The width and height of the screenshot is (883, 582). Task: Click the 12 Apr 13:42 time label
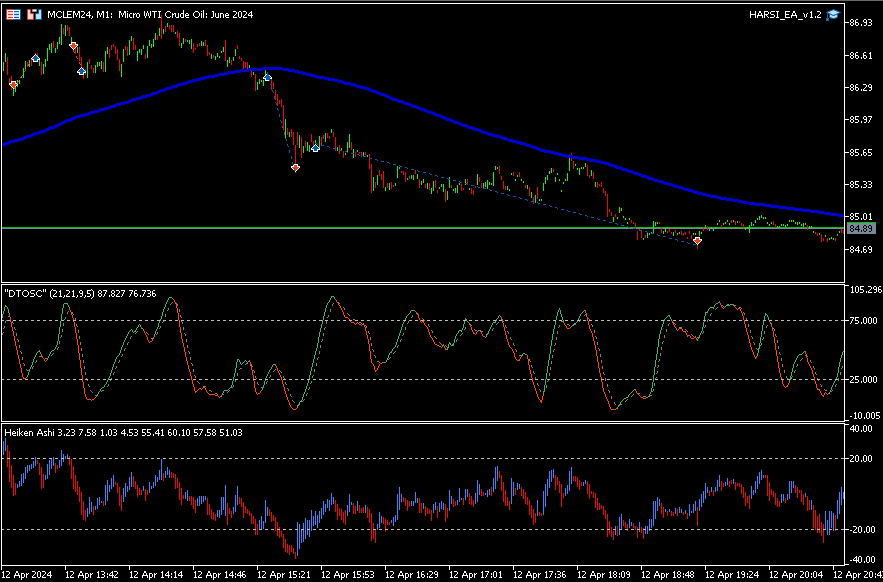click(91, 575)
